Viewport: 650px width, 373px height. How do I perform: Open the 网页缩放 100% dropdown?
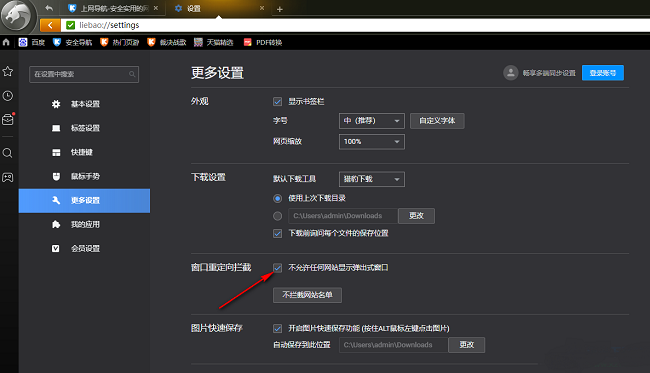point(371,142)
